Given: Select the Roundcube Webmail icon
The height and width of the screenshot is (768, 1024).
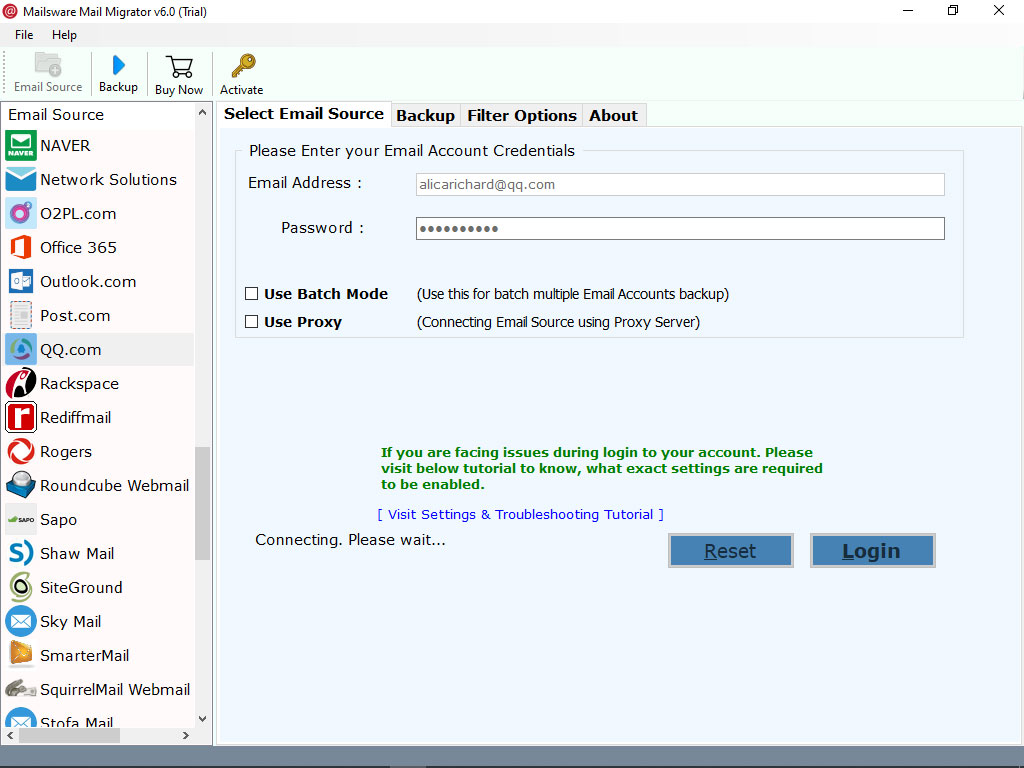Looking at the screenshot, I should coord(21,485).
